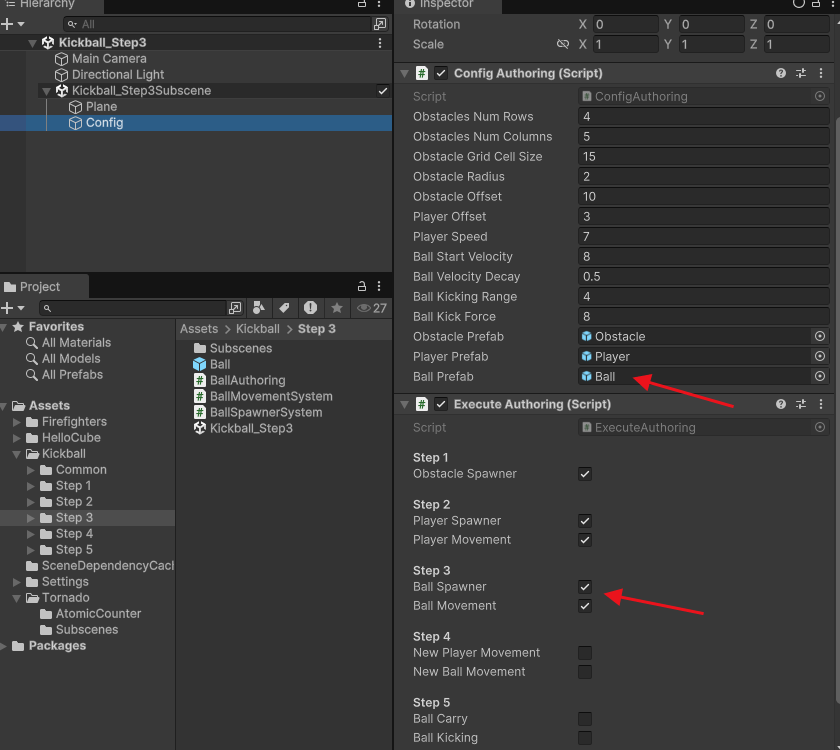Click Search by Import Log Type icon
The height and width of the screenshot is (750, 840).
310,308
